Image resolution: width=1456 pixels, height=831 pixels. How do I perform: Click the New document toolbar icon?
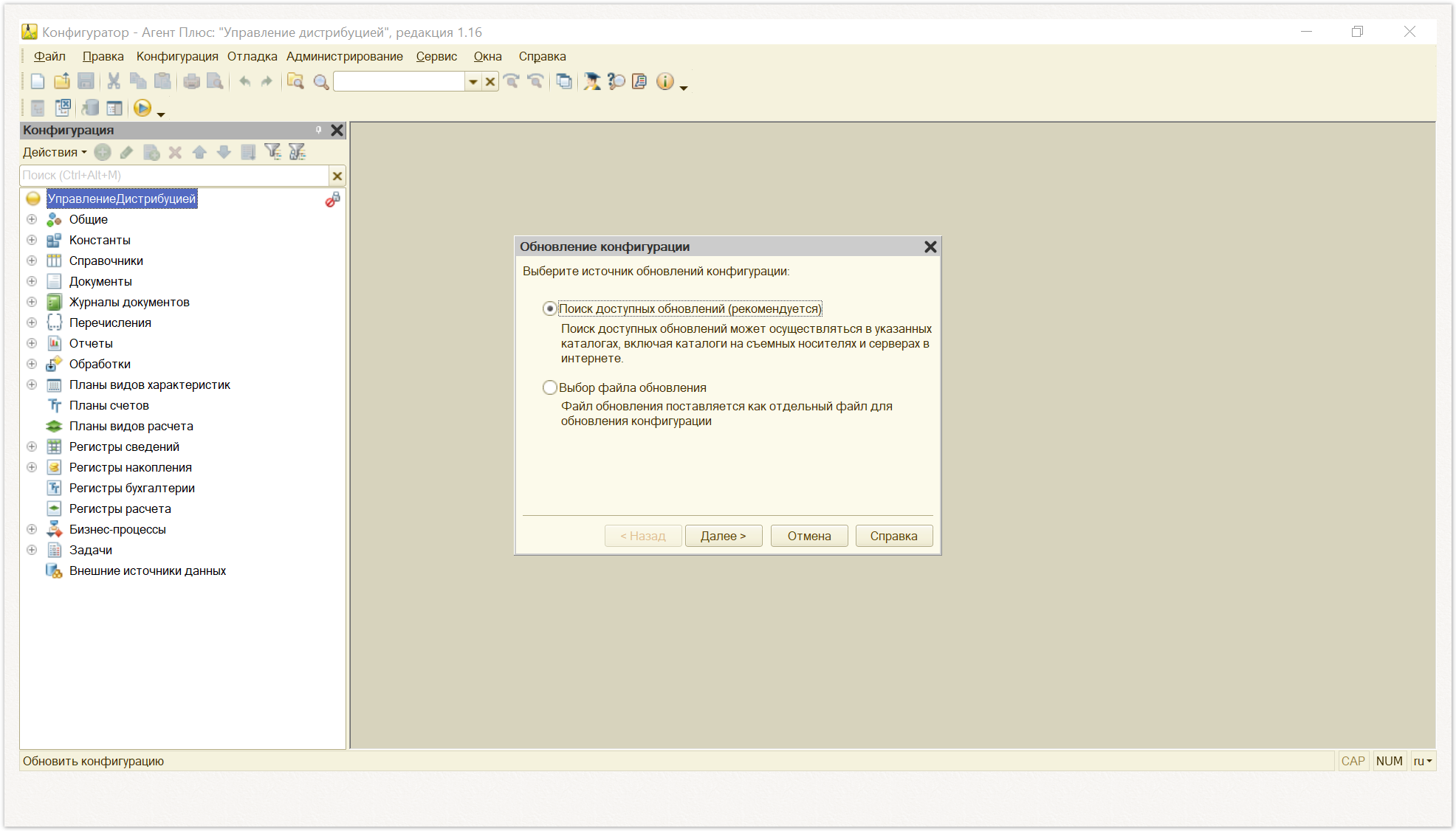(38, 81)
